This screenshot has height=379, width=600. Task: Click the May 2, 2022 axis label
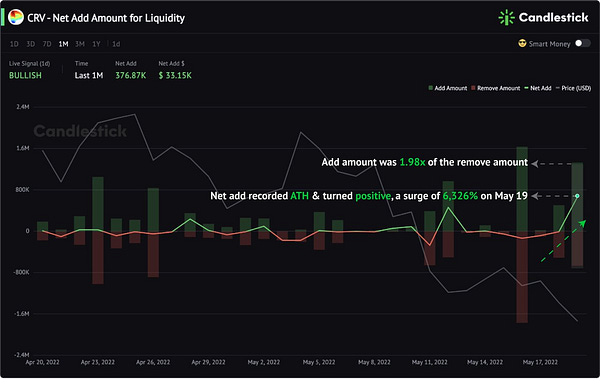point(264,362)
